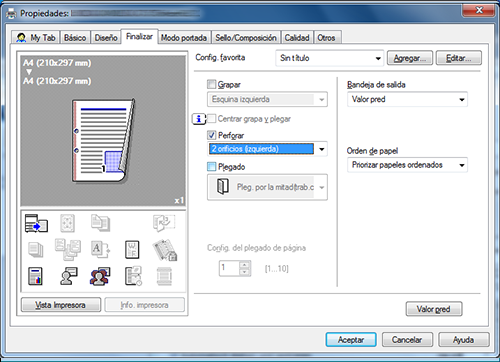Open the Otros tab
Viewport: 500px width, 362px height.
[x=327, y=38]
